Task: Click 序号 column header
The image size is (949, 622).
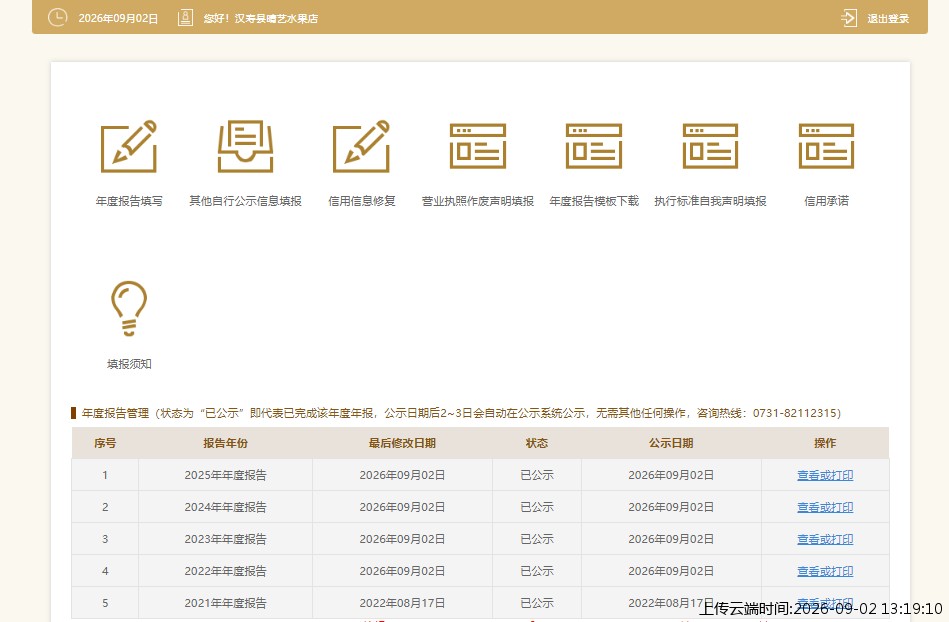Action: click(x=105, y=443)
